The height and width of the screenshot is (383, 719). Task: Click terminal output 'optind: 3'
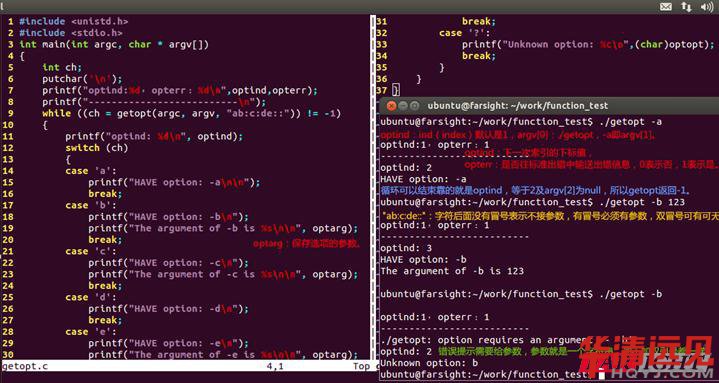pyautogui.click(x=406, y=248)
